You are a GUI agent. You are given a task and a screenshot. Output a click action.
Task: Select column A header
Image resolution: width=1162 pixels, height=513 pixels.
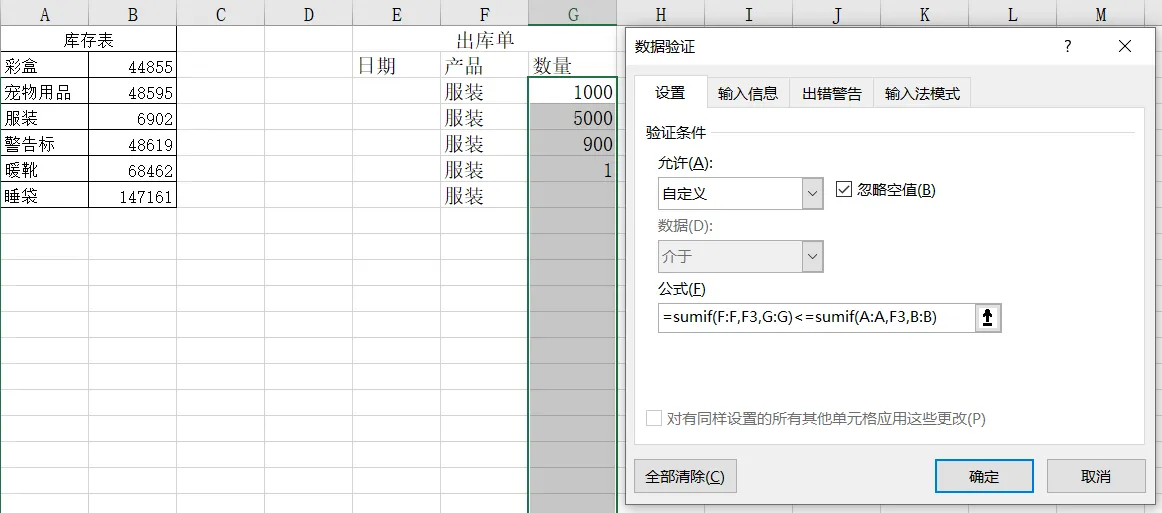(44, 13)
